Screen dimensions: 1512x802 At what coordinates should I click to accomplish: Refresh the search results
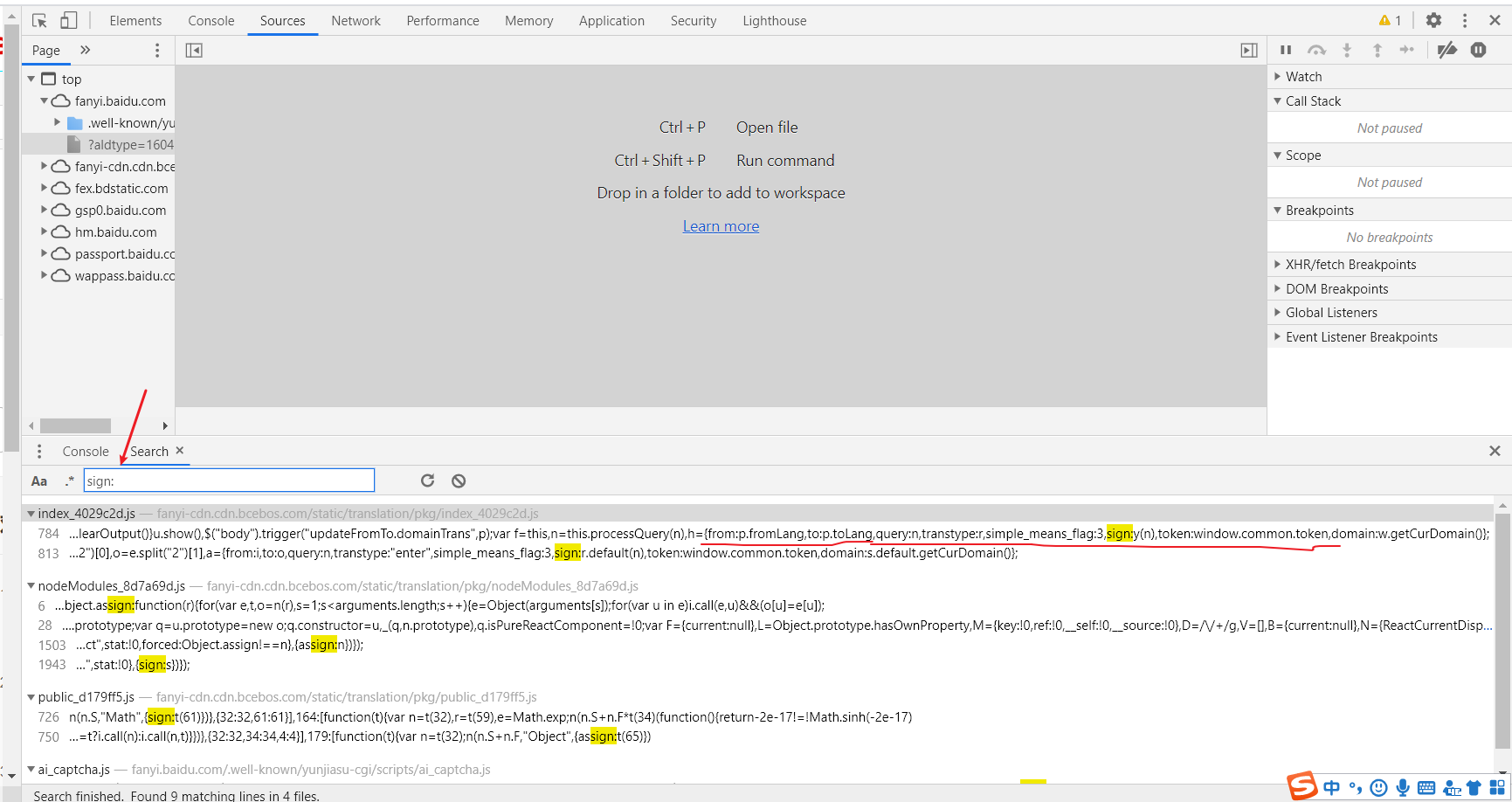(x=427, y=481)
